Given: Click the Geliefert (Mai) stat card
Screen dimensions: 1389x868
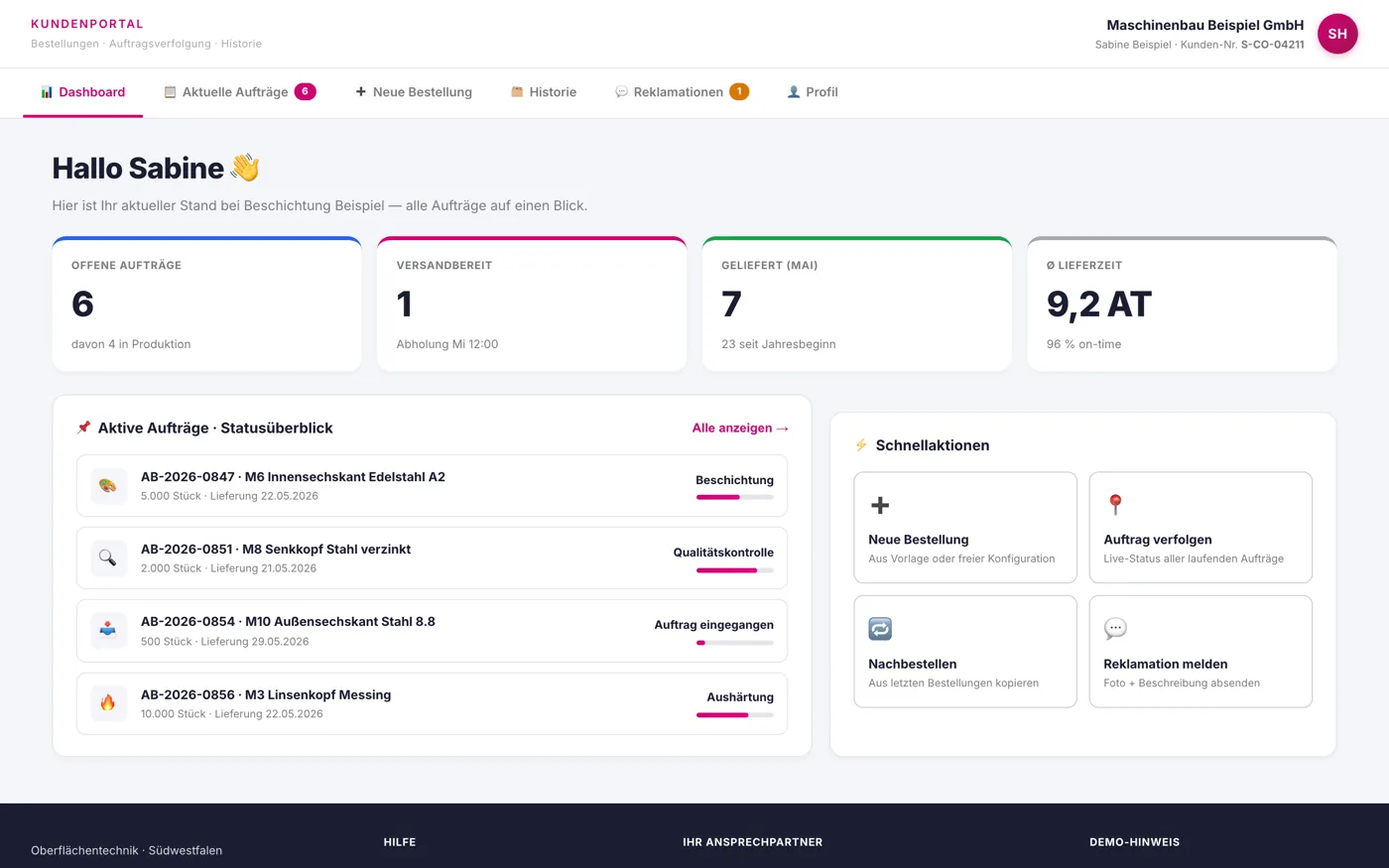Looking at the screenshot, I should click(857, 304).
